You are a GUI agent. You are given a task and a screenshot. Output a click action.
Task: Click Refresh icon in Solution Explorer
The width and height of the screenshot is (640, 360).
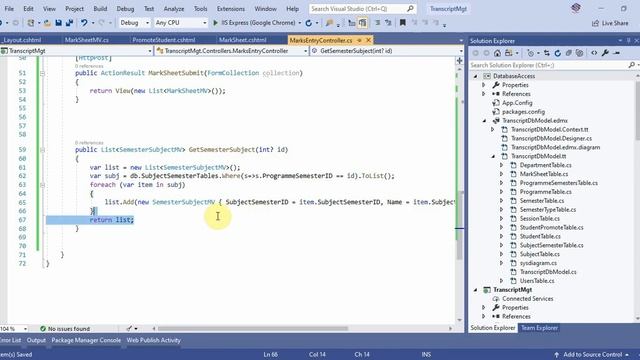[x=558, y=53]
